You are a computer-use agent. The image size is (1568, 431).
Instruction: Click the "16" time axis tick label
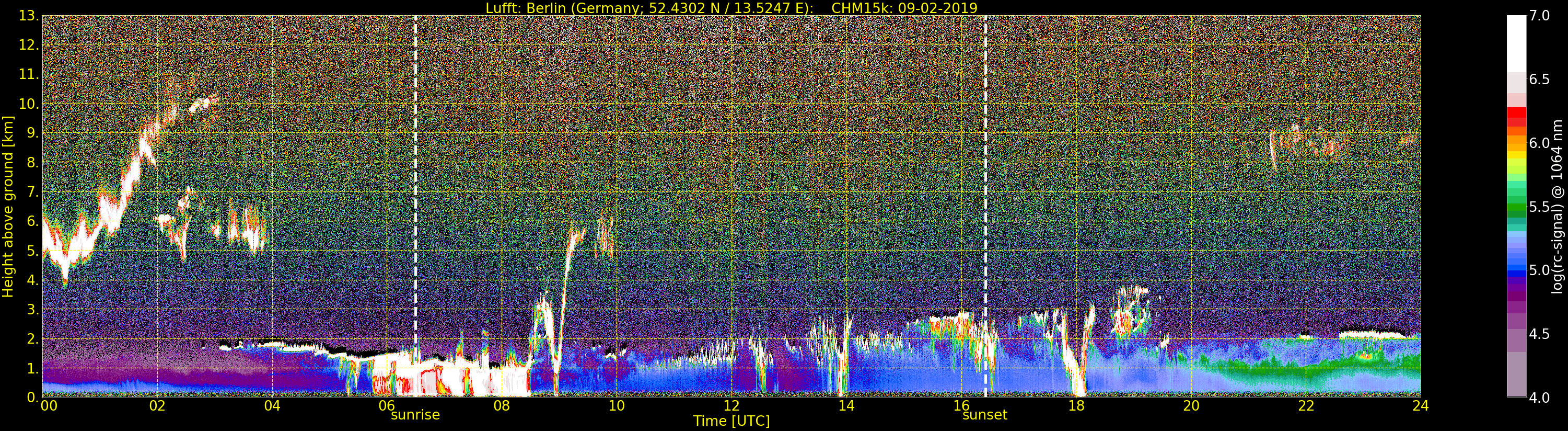coord(961,406)
